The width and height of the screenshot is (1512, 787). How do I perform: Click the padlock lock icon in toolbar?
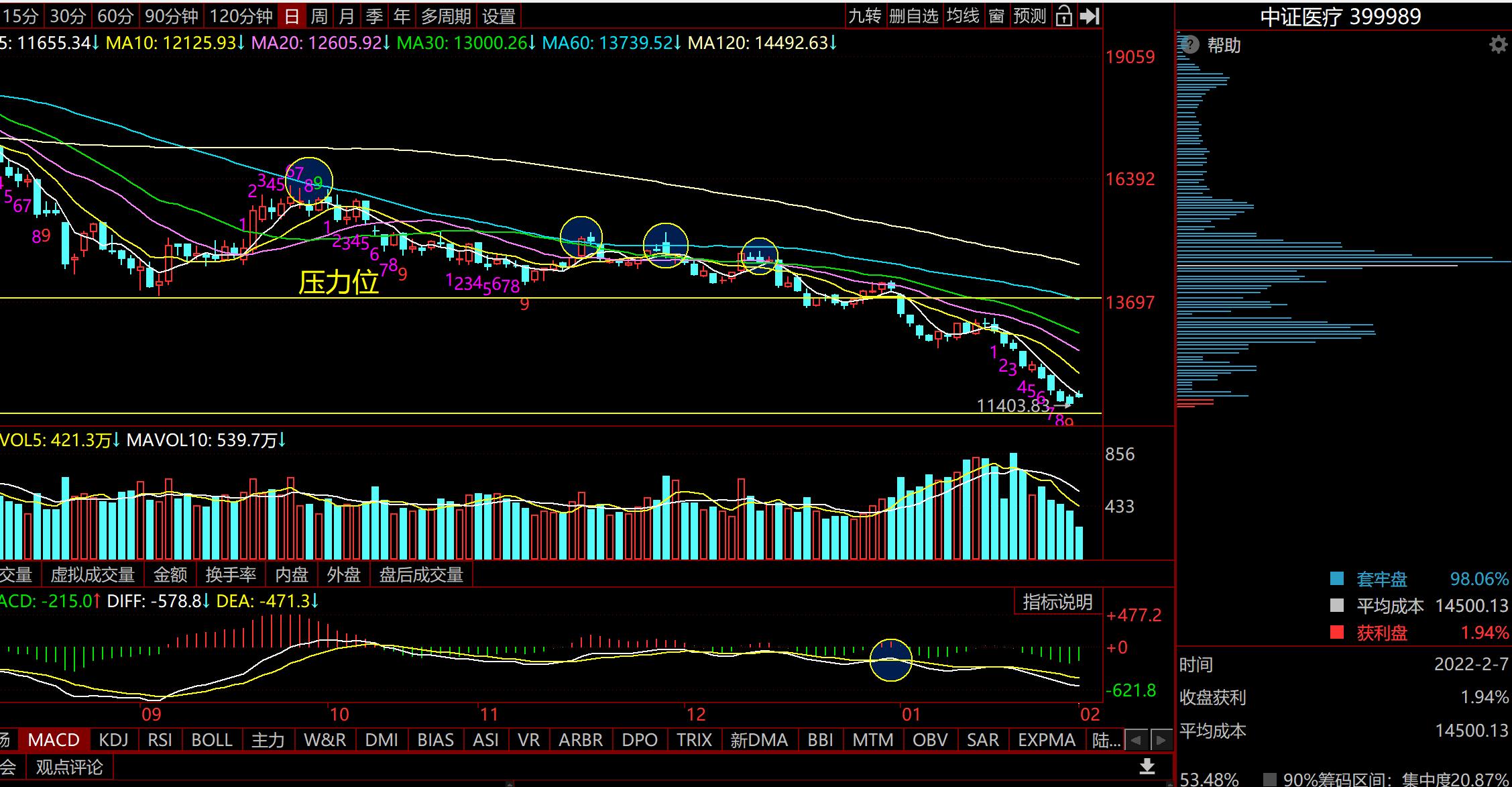(x=1064, y=15)
